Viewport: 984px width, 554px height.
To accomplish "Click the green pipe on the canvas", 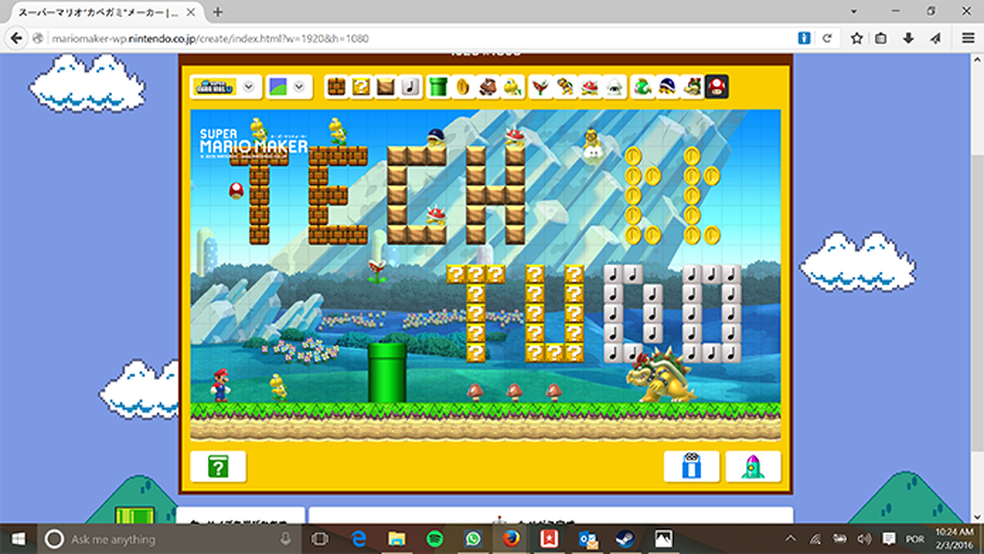I will tap(387, 373).
